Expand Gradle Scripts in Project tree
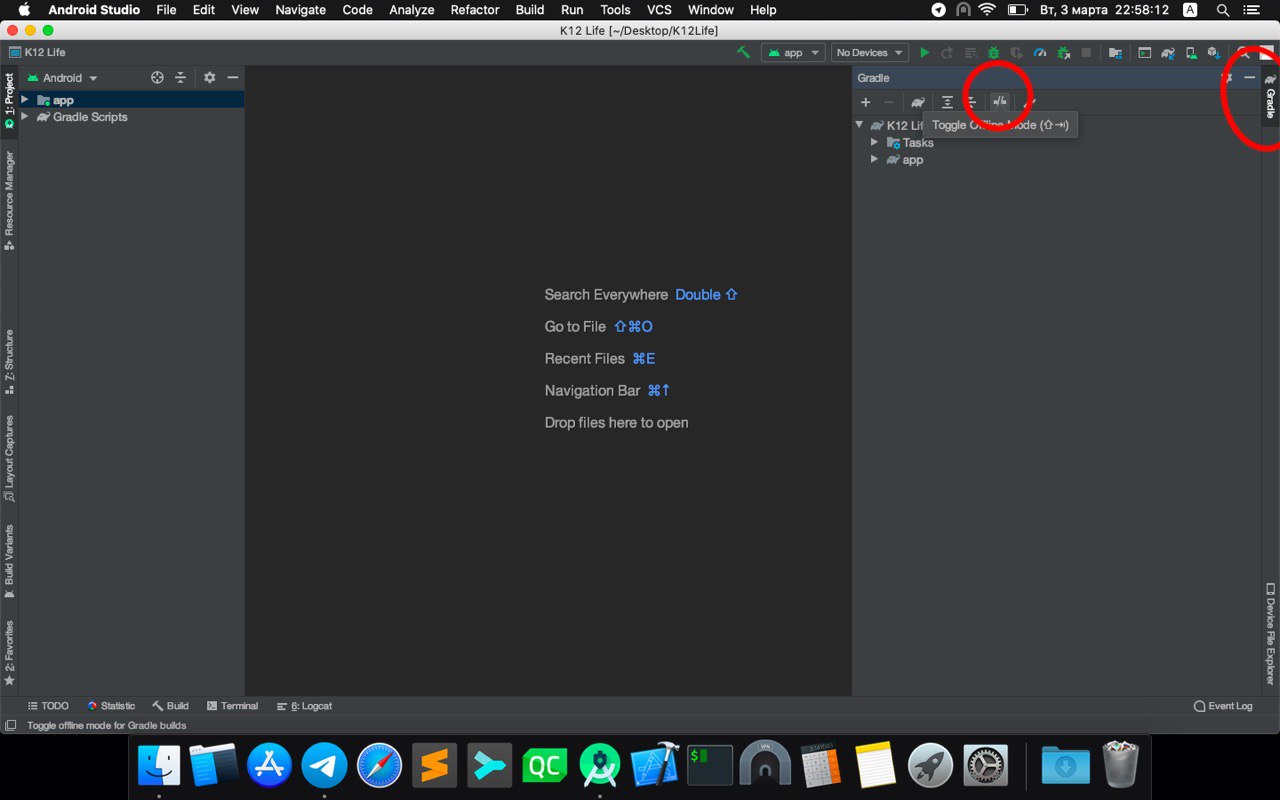This screenshot has height=800, width=1280. (25, 117)
